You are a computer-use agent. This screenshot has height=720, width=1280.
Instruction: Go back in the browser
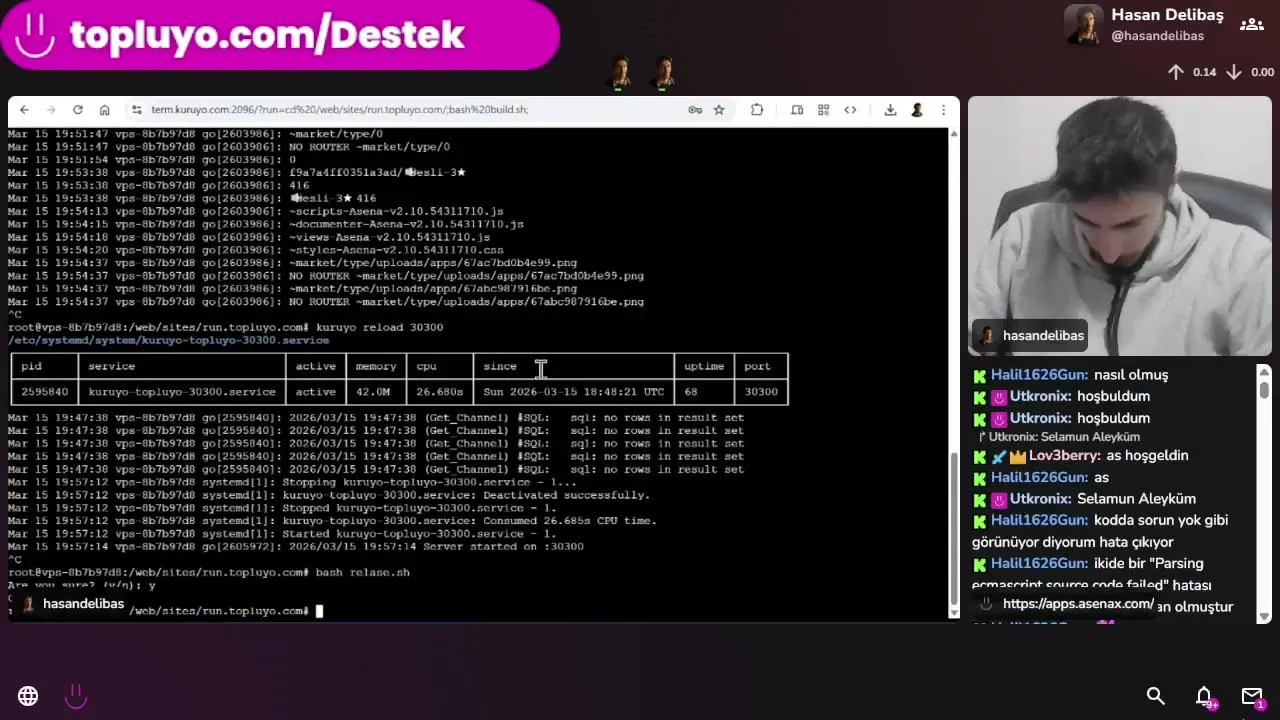click(x=24, y=110)
